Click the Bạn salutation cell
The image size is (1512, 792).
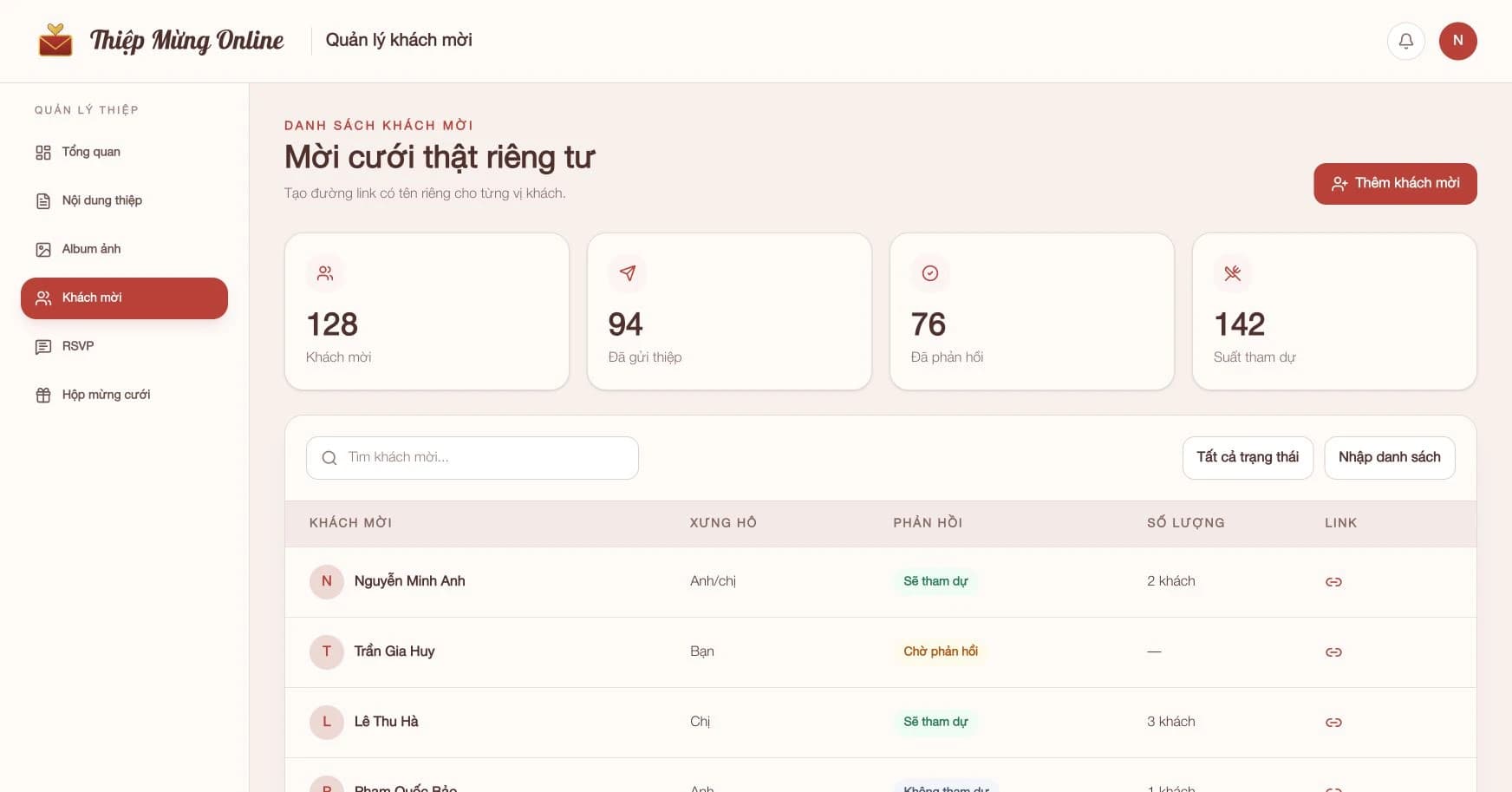pos(702,651)
